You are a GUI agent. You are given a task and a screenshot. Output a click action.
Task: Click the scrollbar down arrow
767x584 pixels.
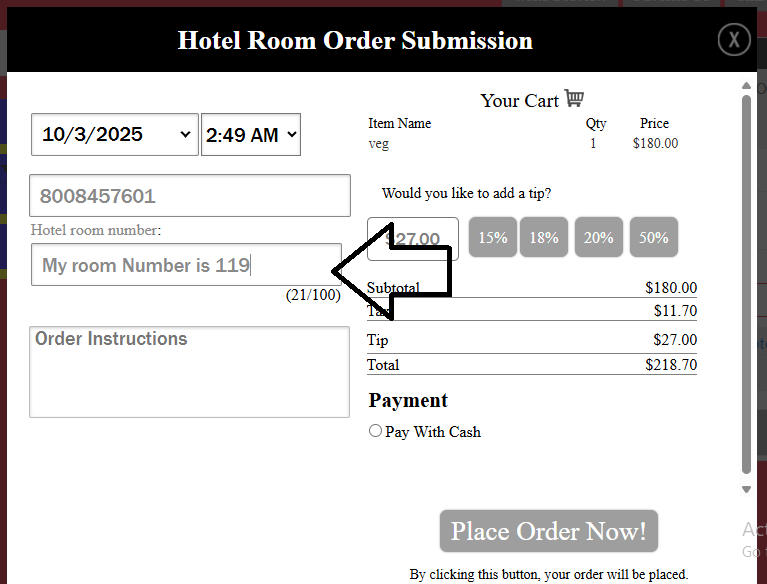746,489
